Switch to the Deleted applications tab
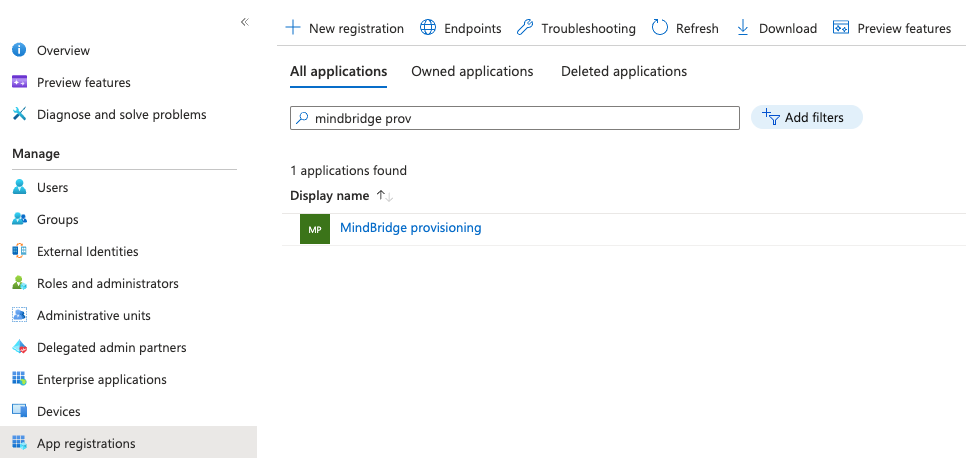The image size is (966, 465). 623,71
